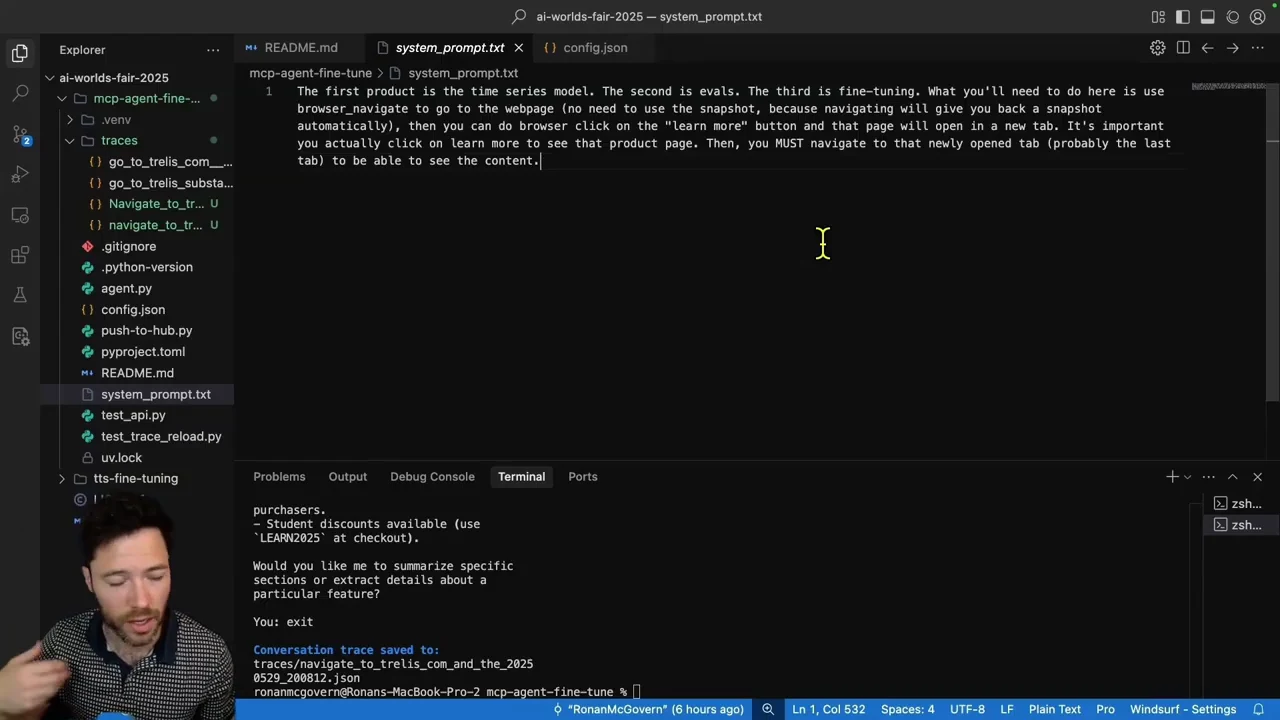Create new terminal with plus icon
1280x720 pixels.
(x=1171, y=477)
